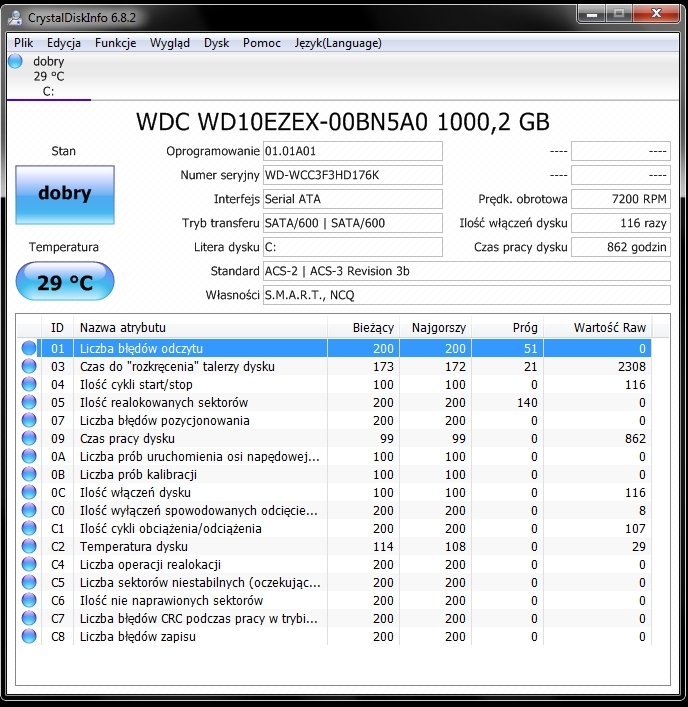Select the row 'Ilość realokowanych sektorów'
Screen dimensions: 688x707
(x=334, y=402)
